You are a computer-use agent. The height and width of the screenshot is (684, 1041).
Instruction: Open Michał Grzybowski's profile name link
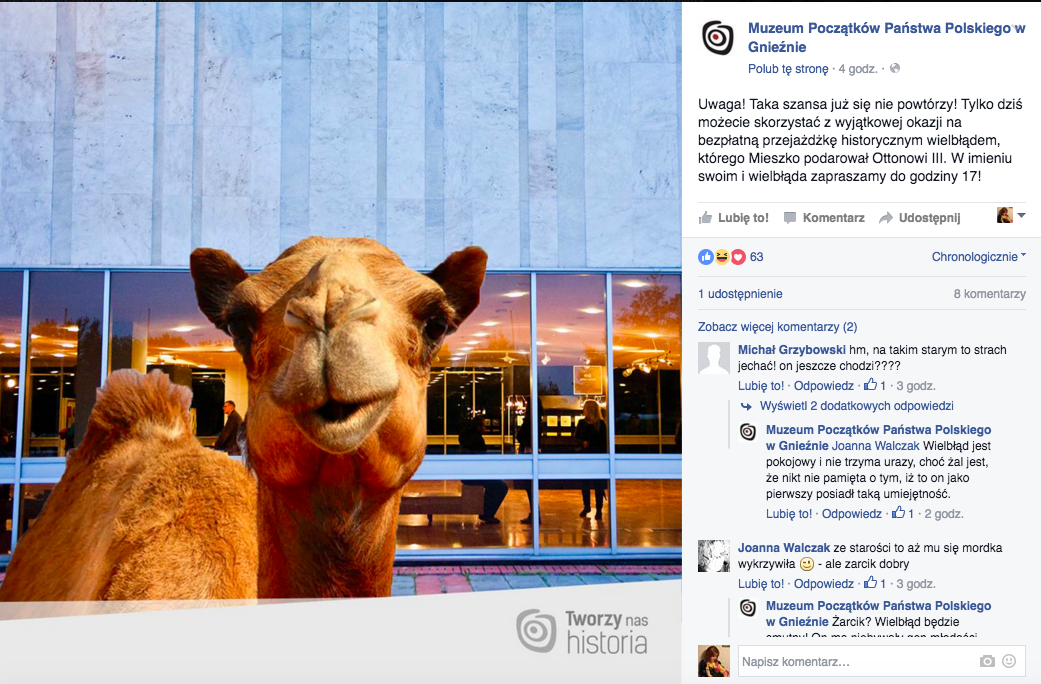(x=791, y=350)
